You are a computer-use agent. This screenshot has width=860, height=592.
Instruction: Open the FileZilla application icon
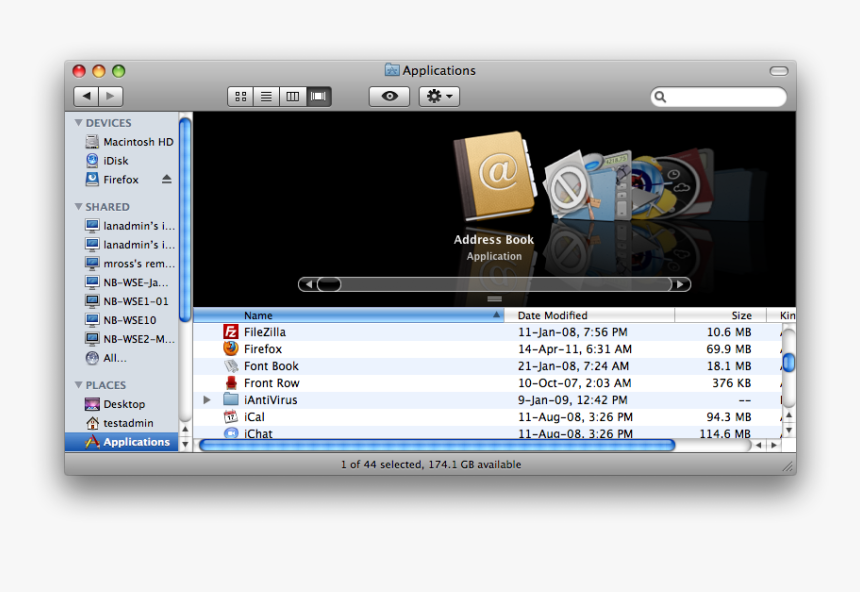(231, 331)
